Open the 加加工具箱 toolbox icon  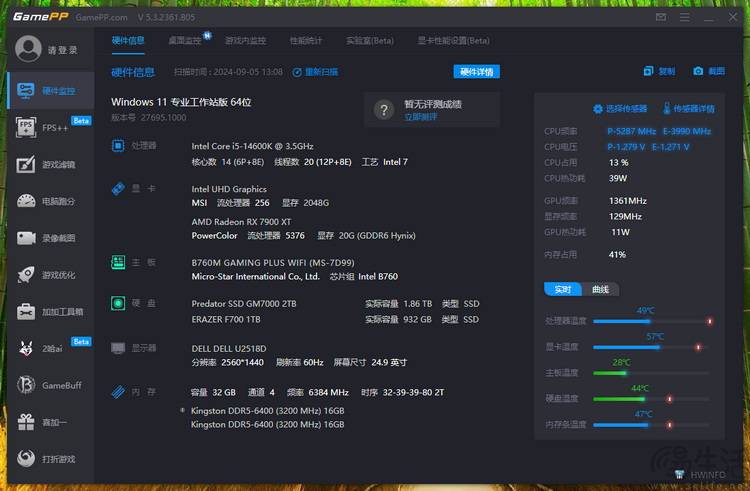click(26, 311)
